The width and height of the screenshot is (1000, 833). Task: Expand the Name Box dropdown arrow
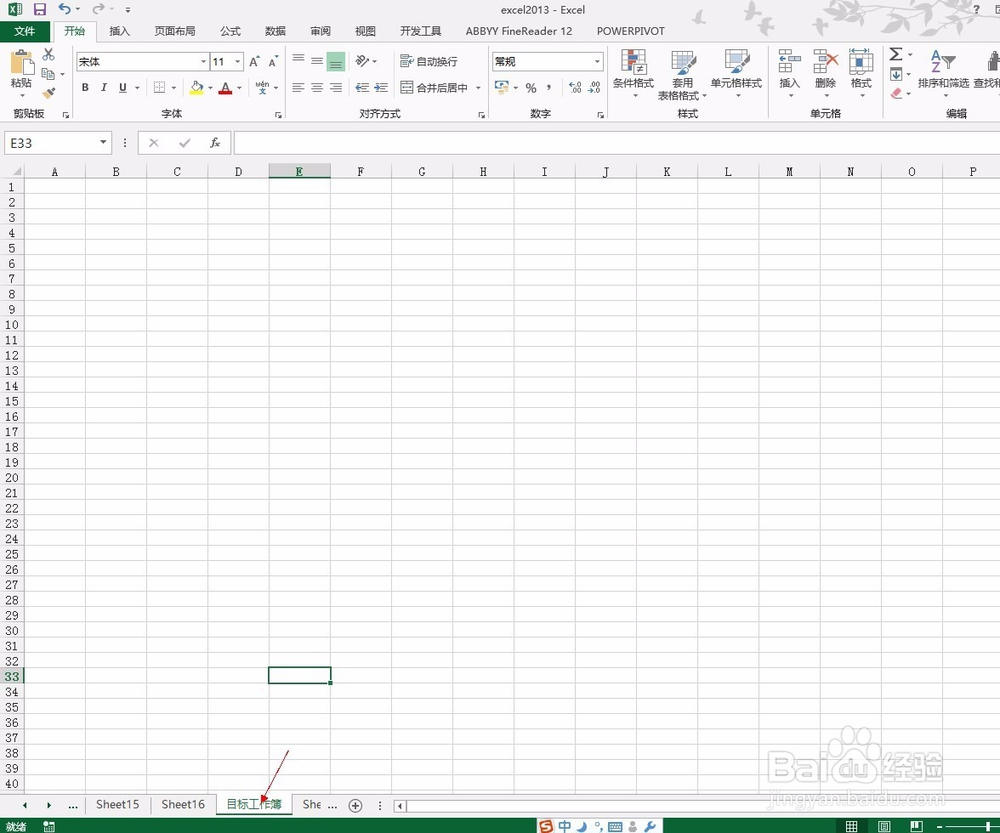pos(103,142)
